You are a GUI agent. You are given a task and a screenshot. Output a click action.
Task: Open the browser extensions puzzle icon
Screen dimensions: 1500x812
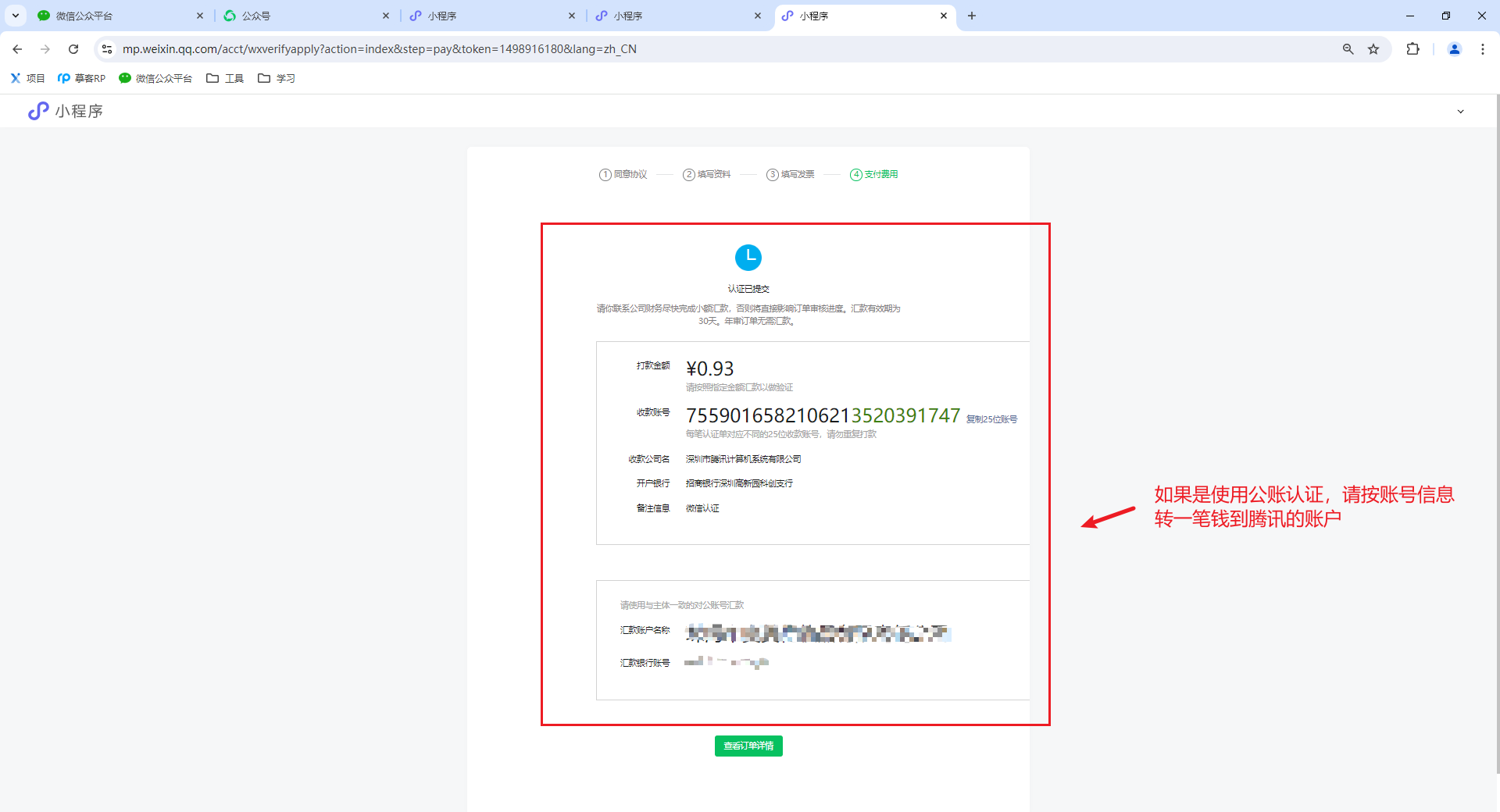1412,49
